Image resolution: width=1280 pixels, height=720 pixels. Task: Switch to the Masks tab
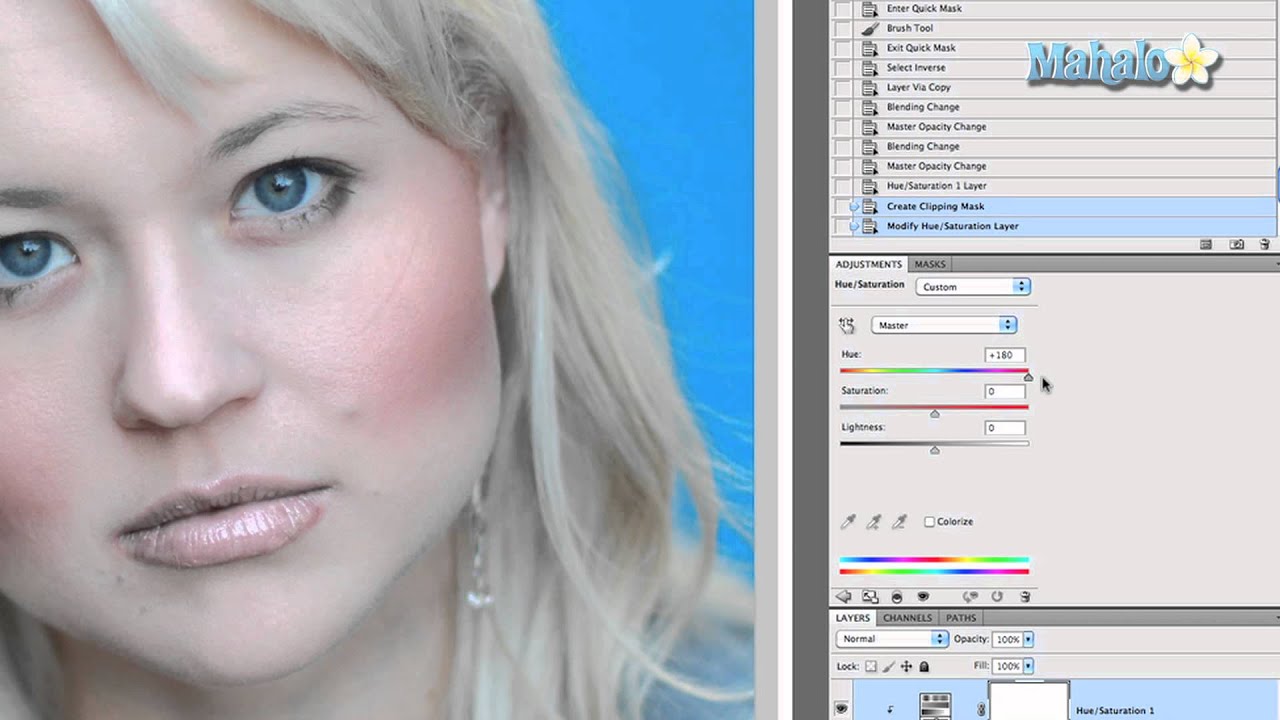point(930,264)
